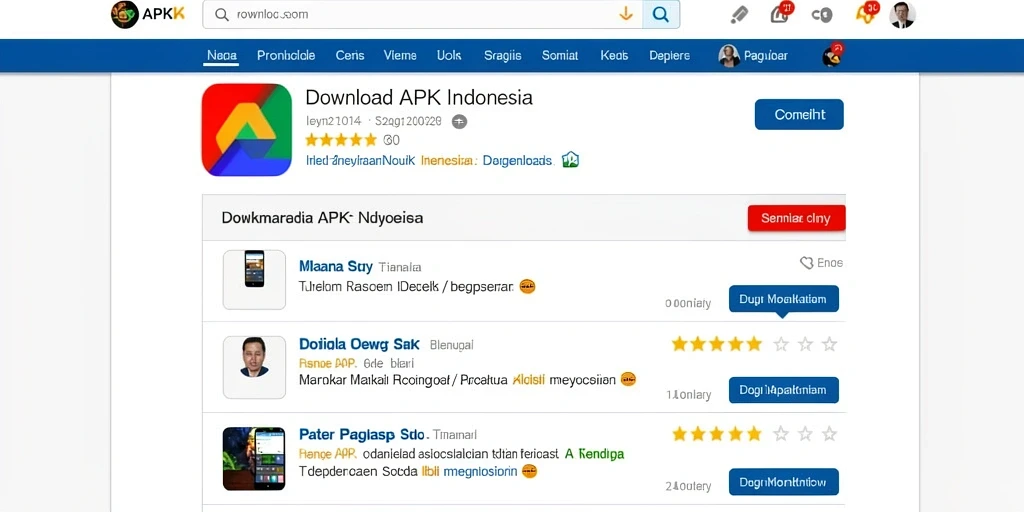Screen dimensions: 1024x512
Task: Open the Uols menu item
Action: (449, 56)
